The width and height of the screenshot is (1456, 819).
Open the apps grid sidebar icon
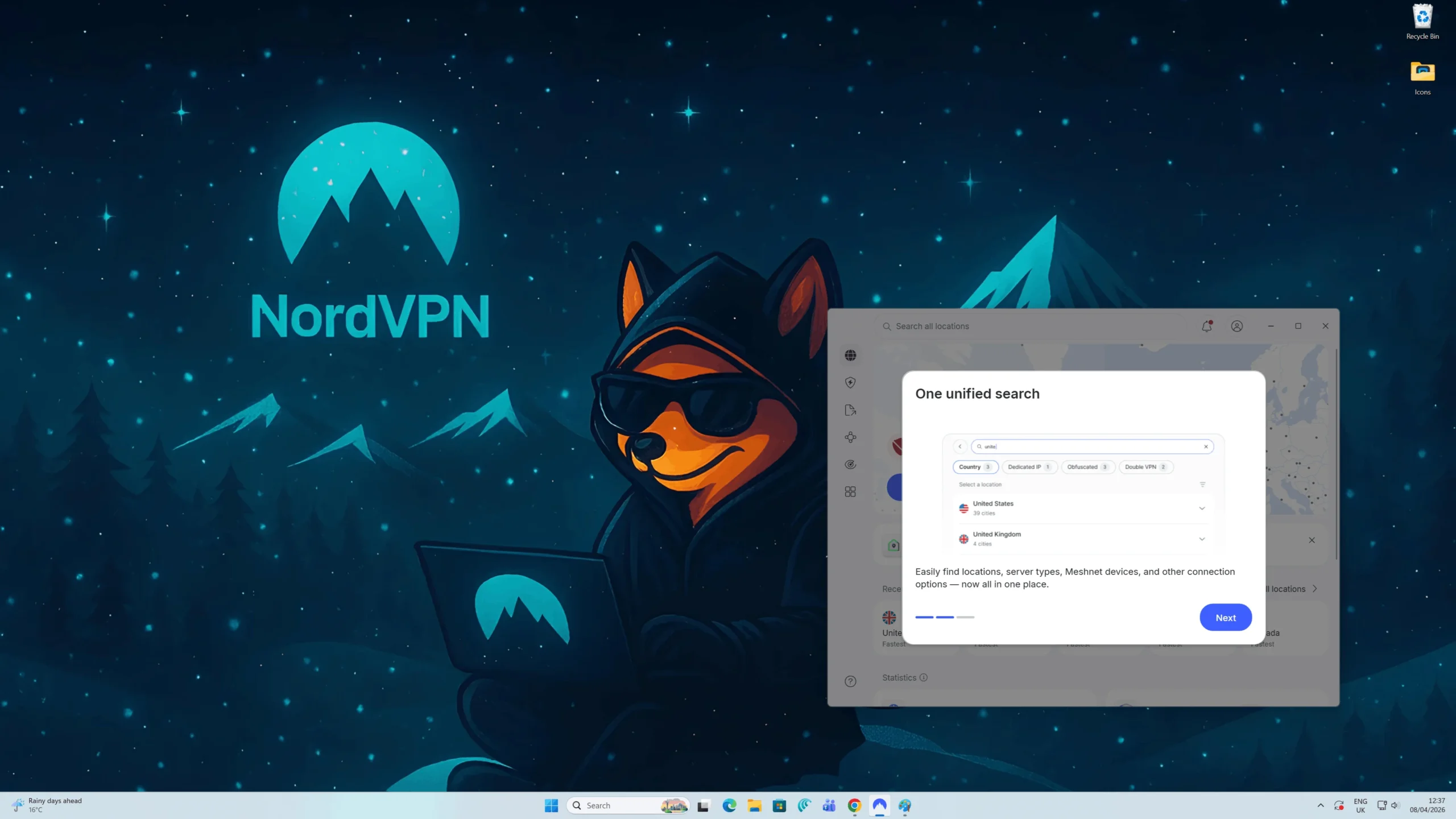tap(850, 492)
